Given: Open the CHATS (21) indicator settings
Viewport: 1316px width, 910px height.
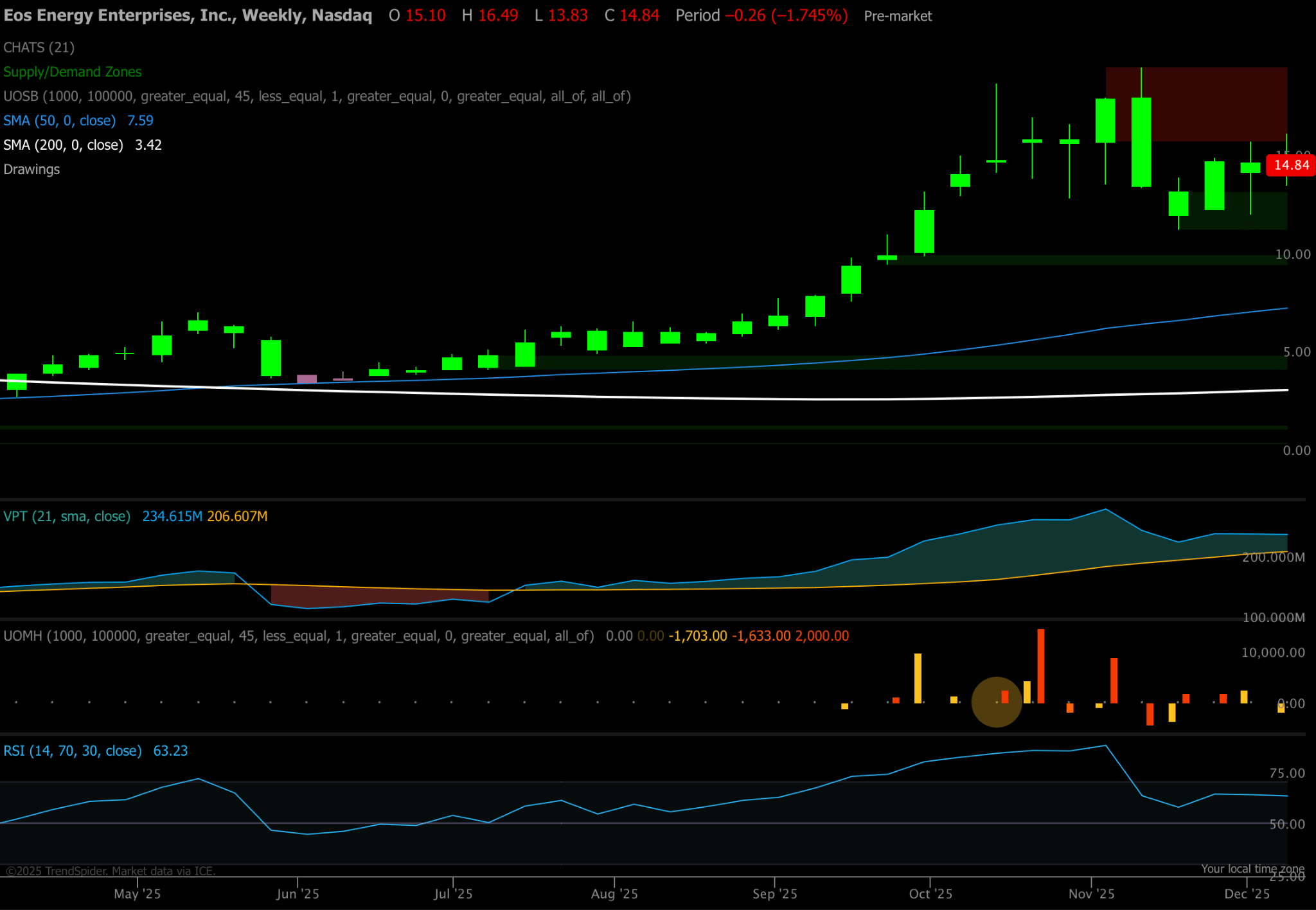Looking at the screenshot, I should tap(39, 47).
